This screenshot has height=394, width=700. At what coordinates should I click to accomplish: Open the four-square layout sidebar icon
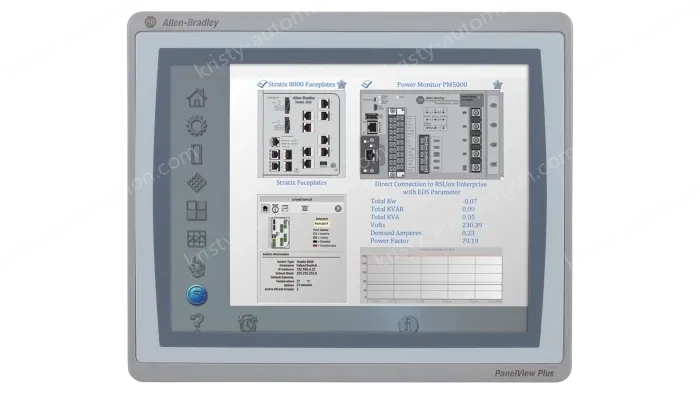coord(196,211)
